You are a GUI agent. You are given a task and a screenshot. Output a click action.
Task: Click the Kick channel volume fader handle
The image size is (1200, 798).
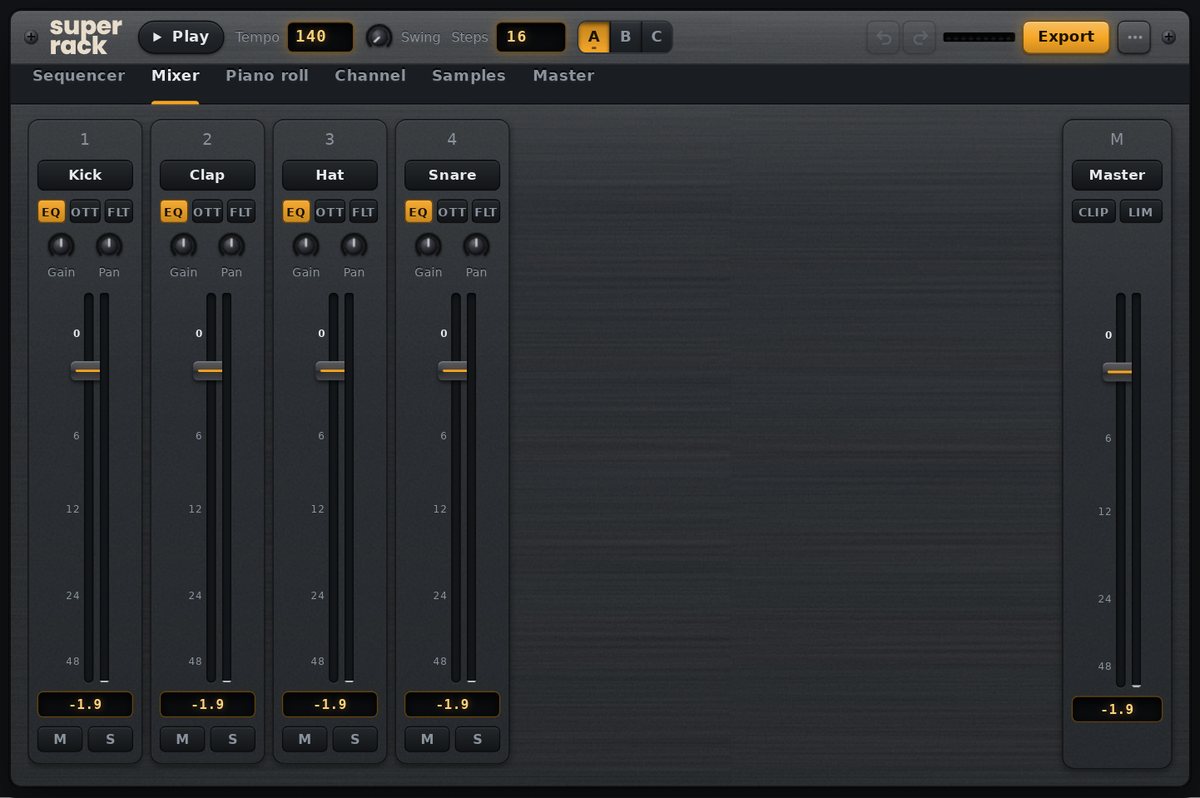(87, 371)
